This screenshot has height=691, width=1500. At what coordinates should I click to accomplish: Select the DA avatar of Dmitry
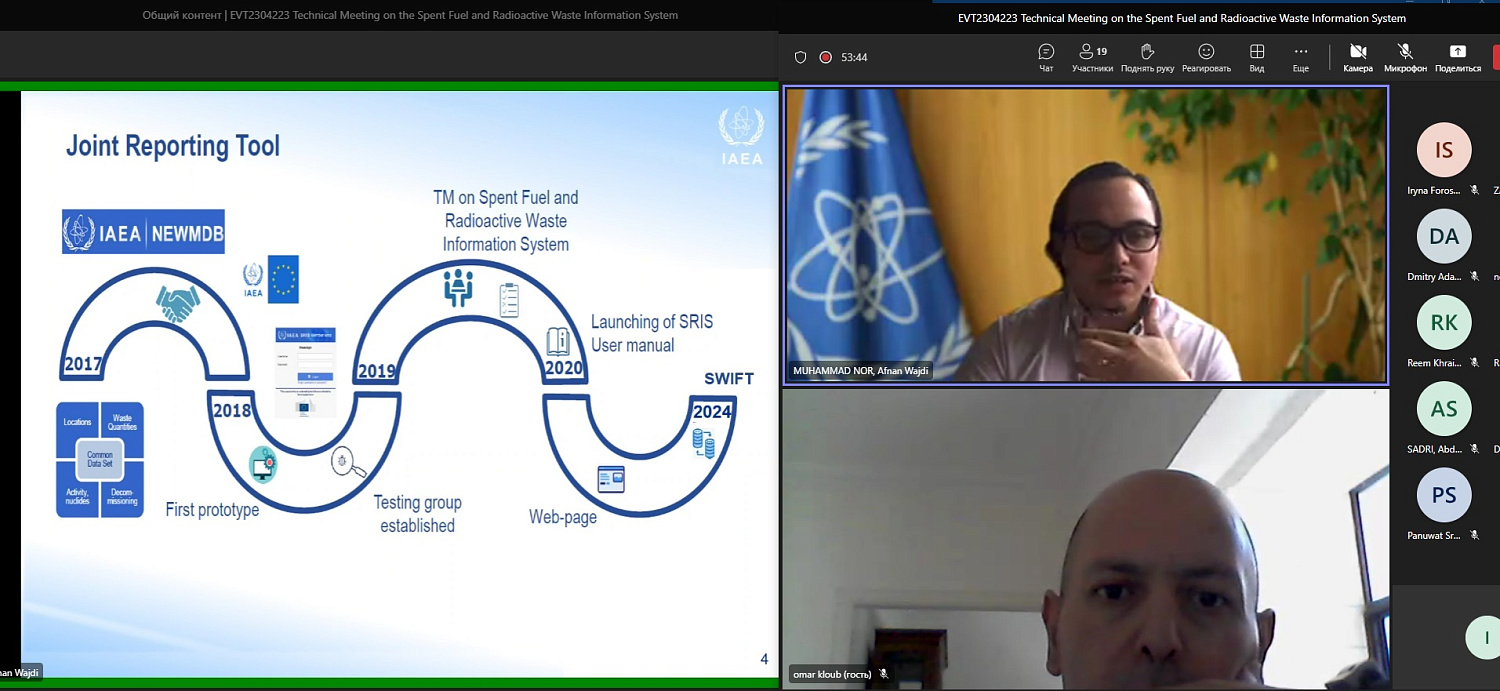point(1443,236)
